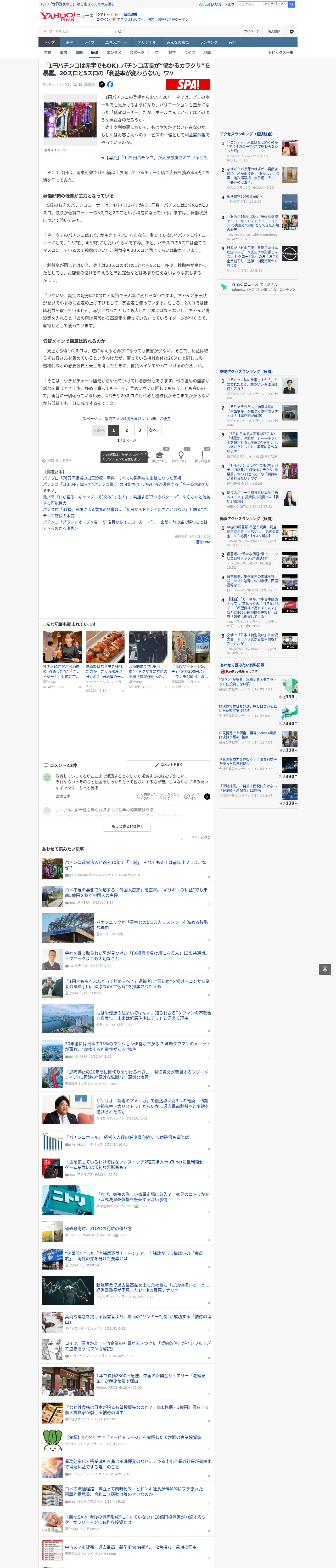This screenshot has height=1568, width=336.
Task: Click the keyword search magnifier icon
Action: coord(120,32)
